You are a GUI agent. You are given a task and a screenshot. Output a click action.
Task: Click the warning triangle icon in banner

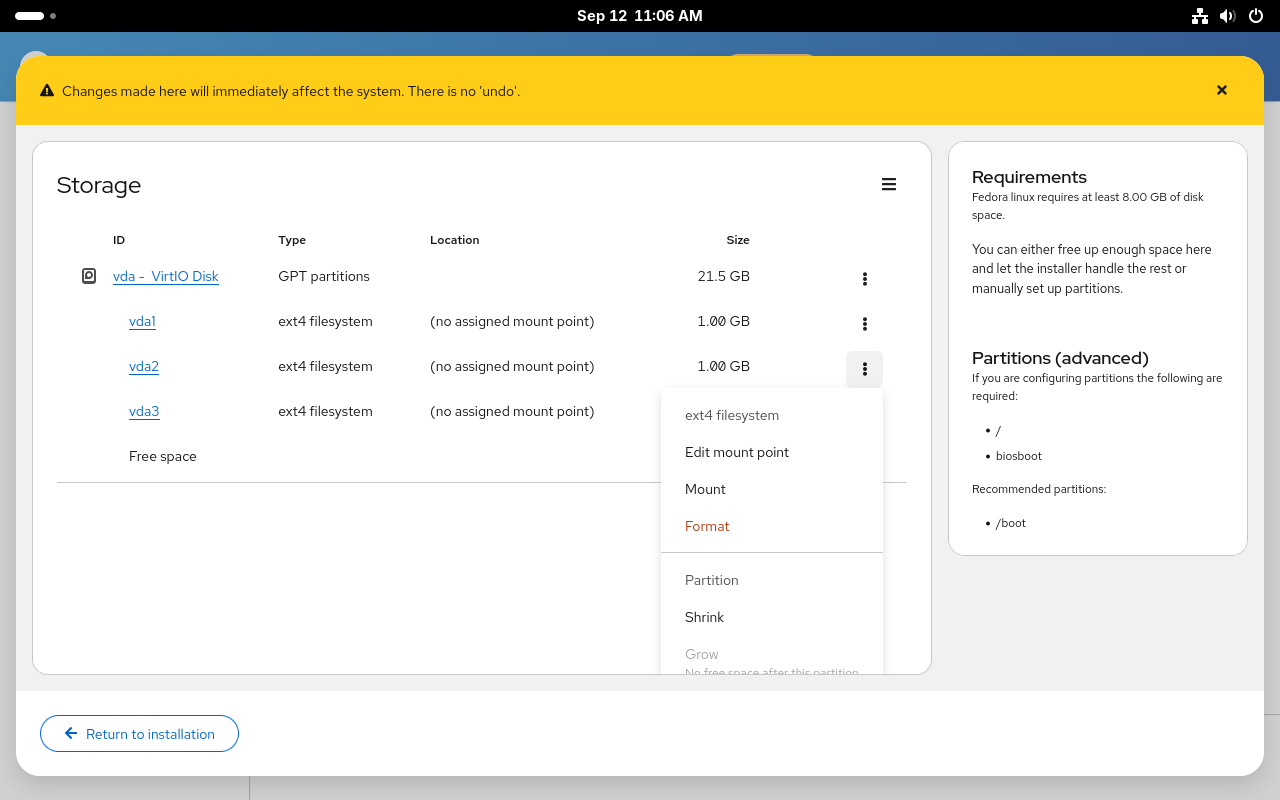47,91
